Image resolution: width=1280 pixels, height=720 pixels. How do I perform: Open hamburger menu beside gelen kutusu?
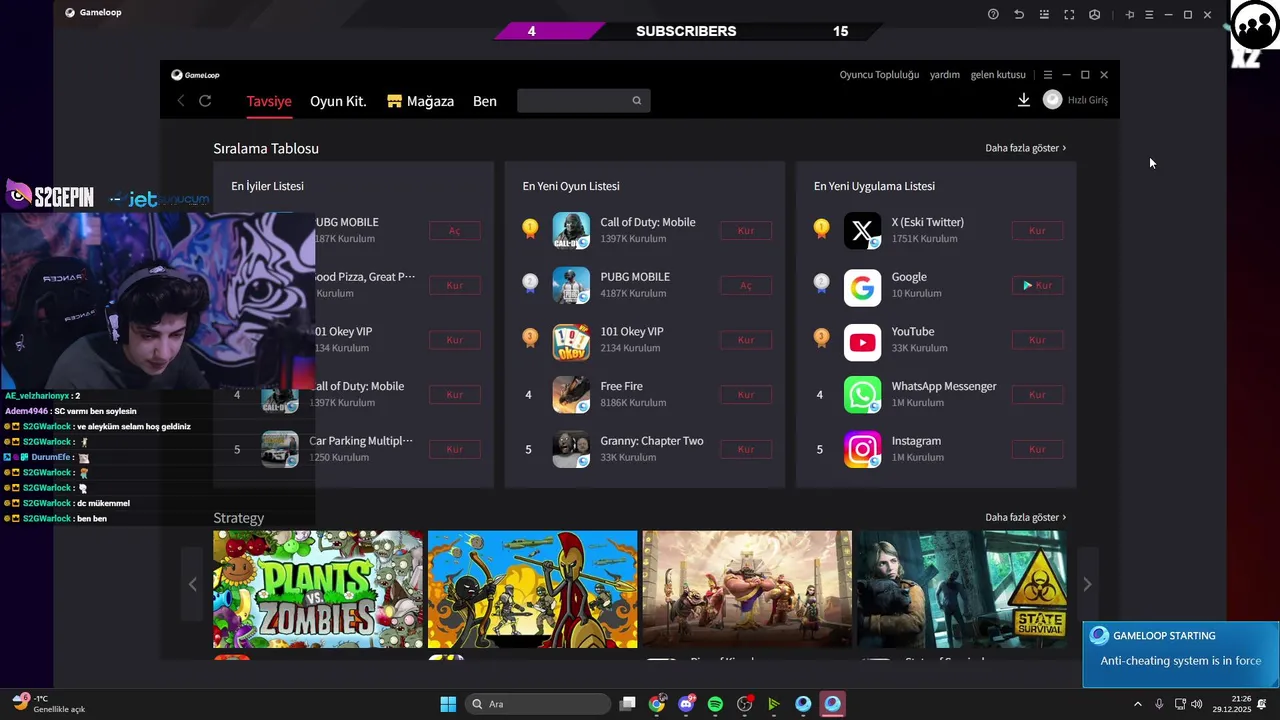[1048, 75]
